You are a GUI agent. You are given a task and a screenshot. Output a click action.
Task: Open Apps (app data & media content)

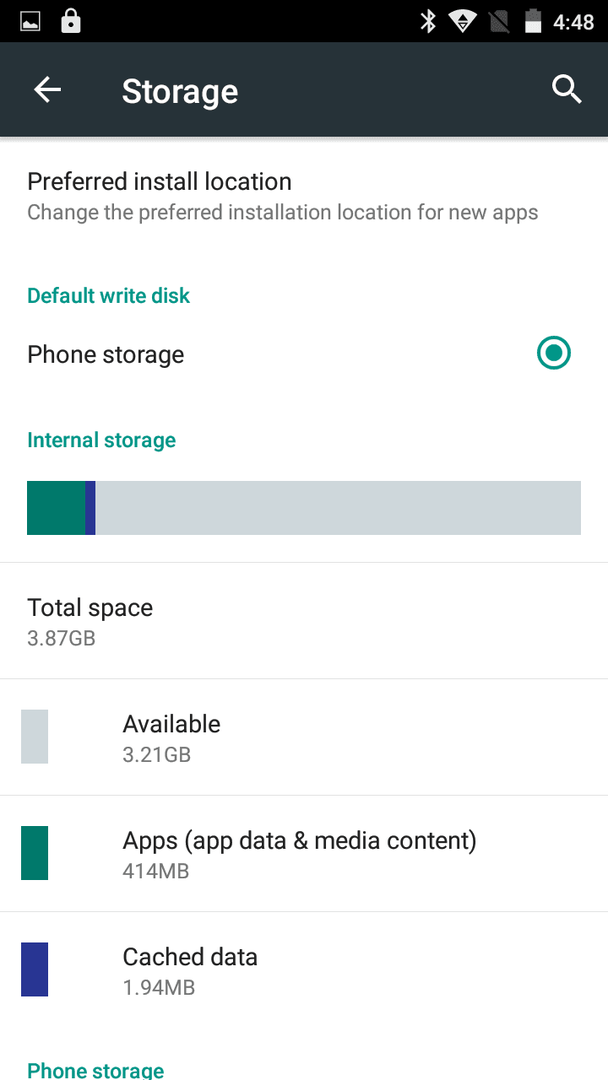pos(304,853)
